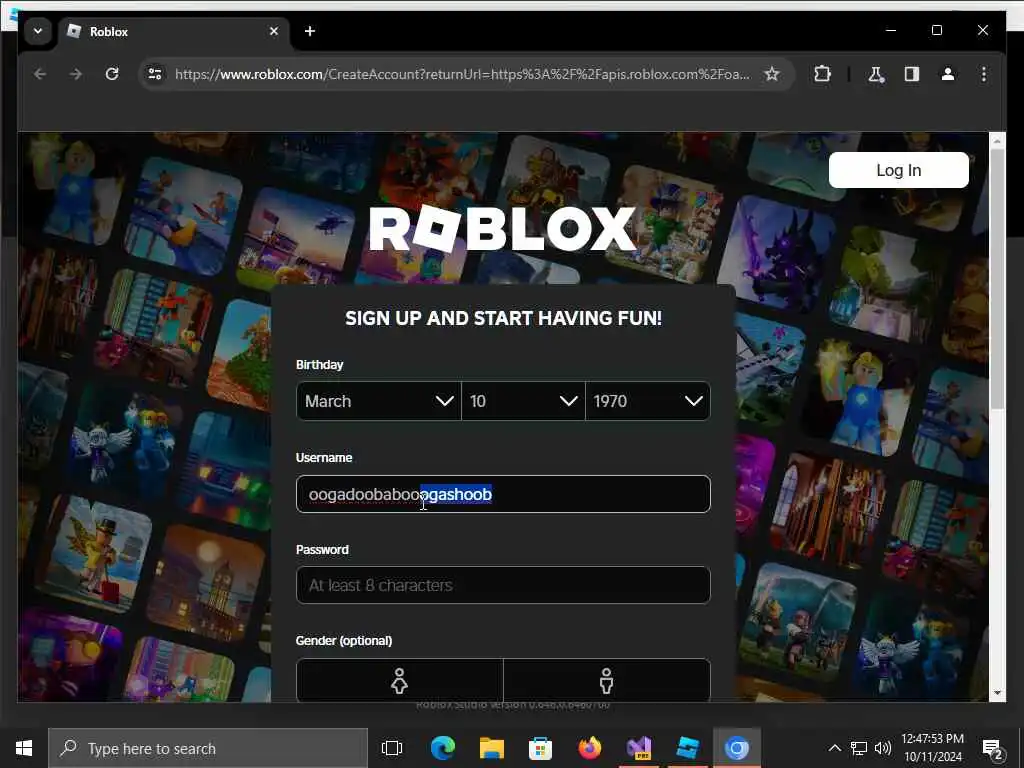Switch to Roblox Studio on the taskbar
This screenshot has height=768, width=1024.
(x=688, y=748)
